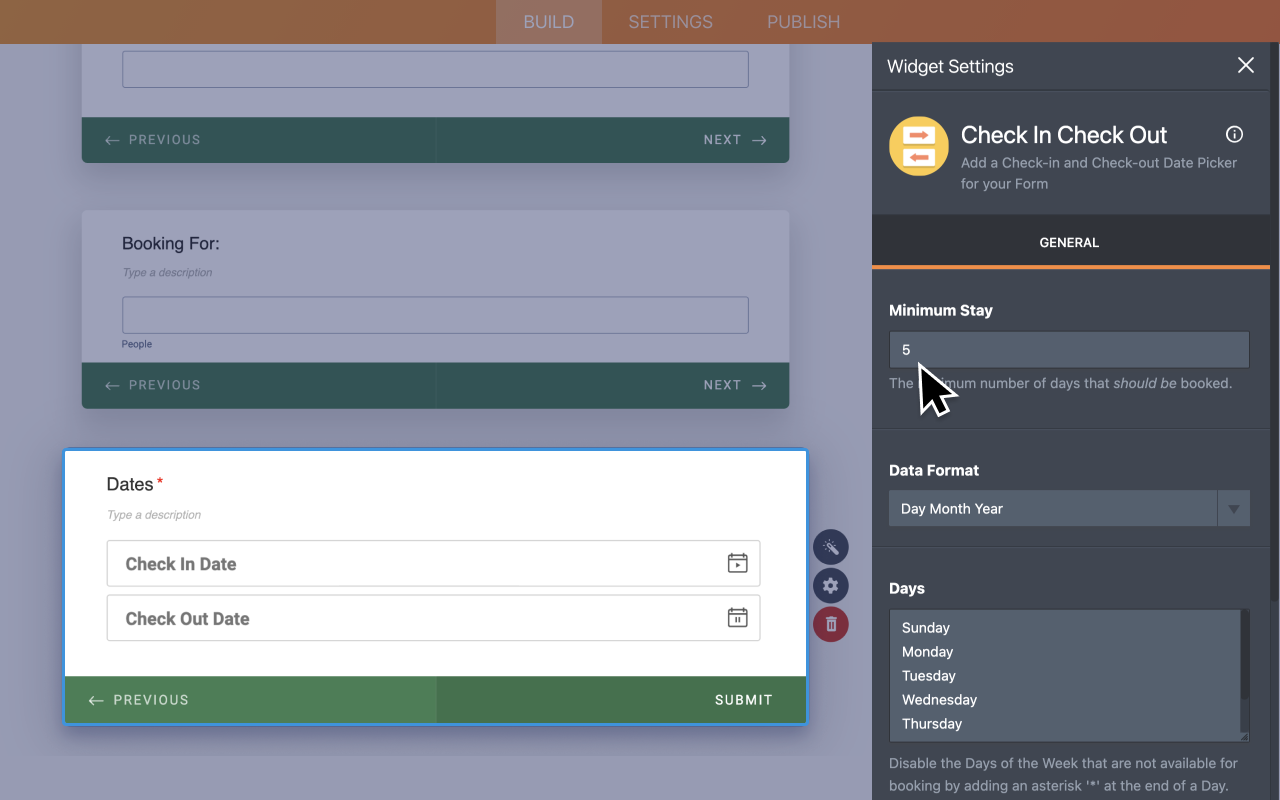1280x800 pixels.
Task: Open the SETTINGS tab
Action: coord(669,21)
